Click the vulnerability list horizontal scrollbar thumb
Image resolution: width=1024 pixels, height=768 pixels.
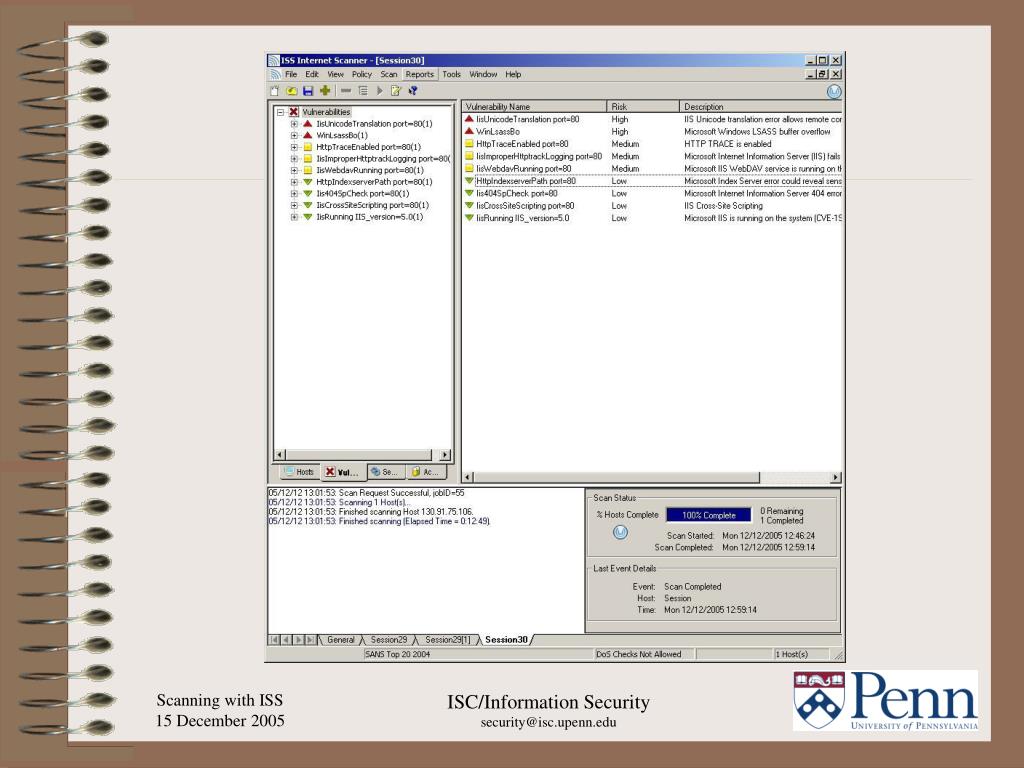click(616, 477)
